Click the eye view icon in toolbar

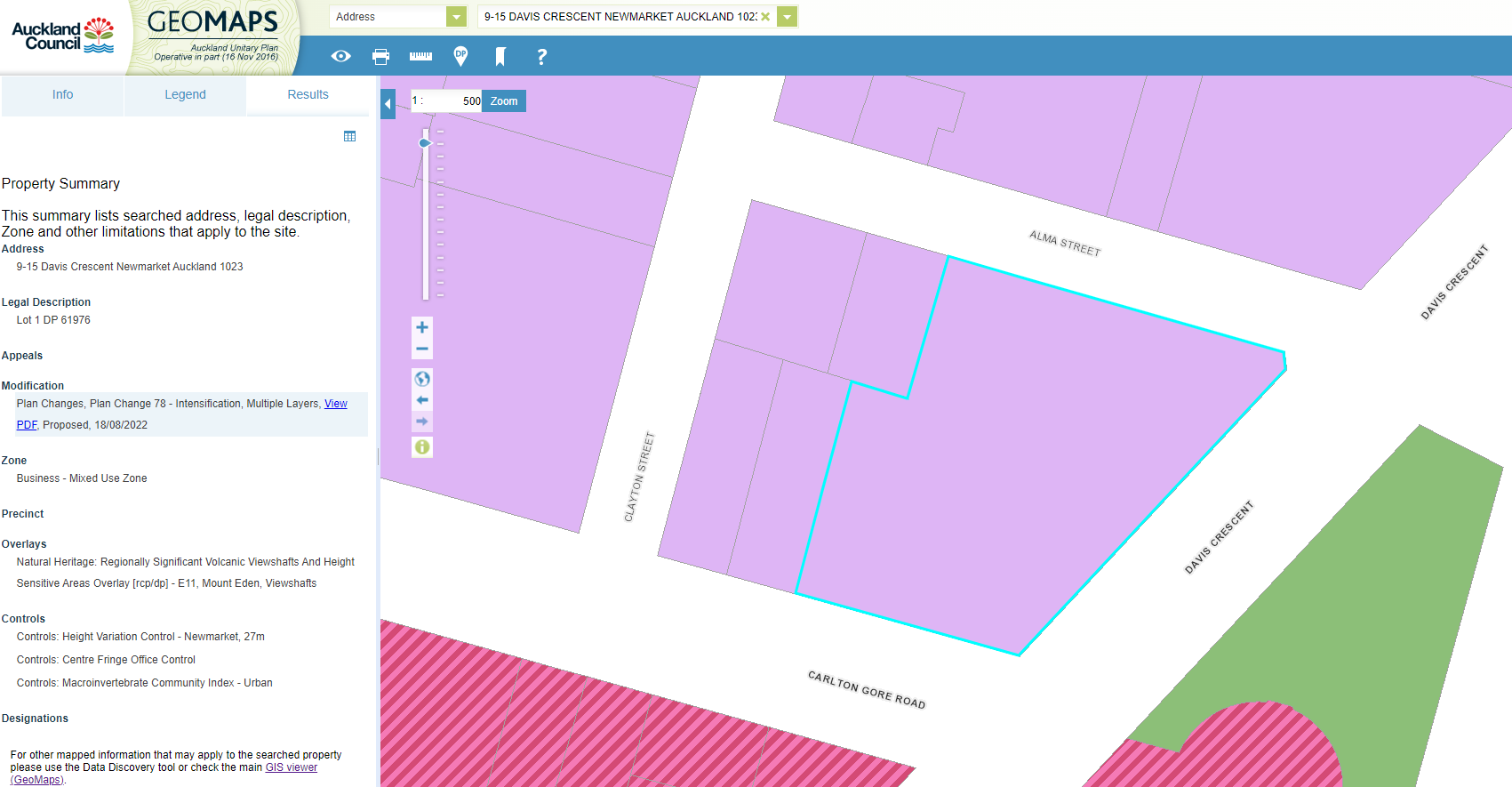tap(340, 56)
